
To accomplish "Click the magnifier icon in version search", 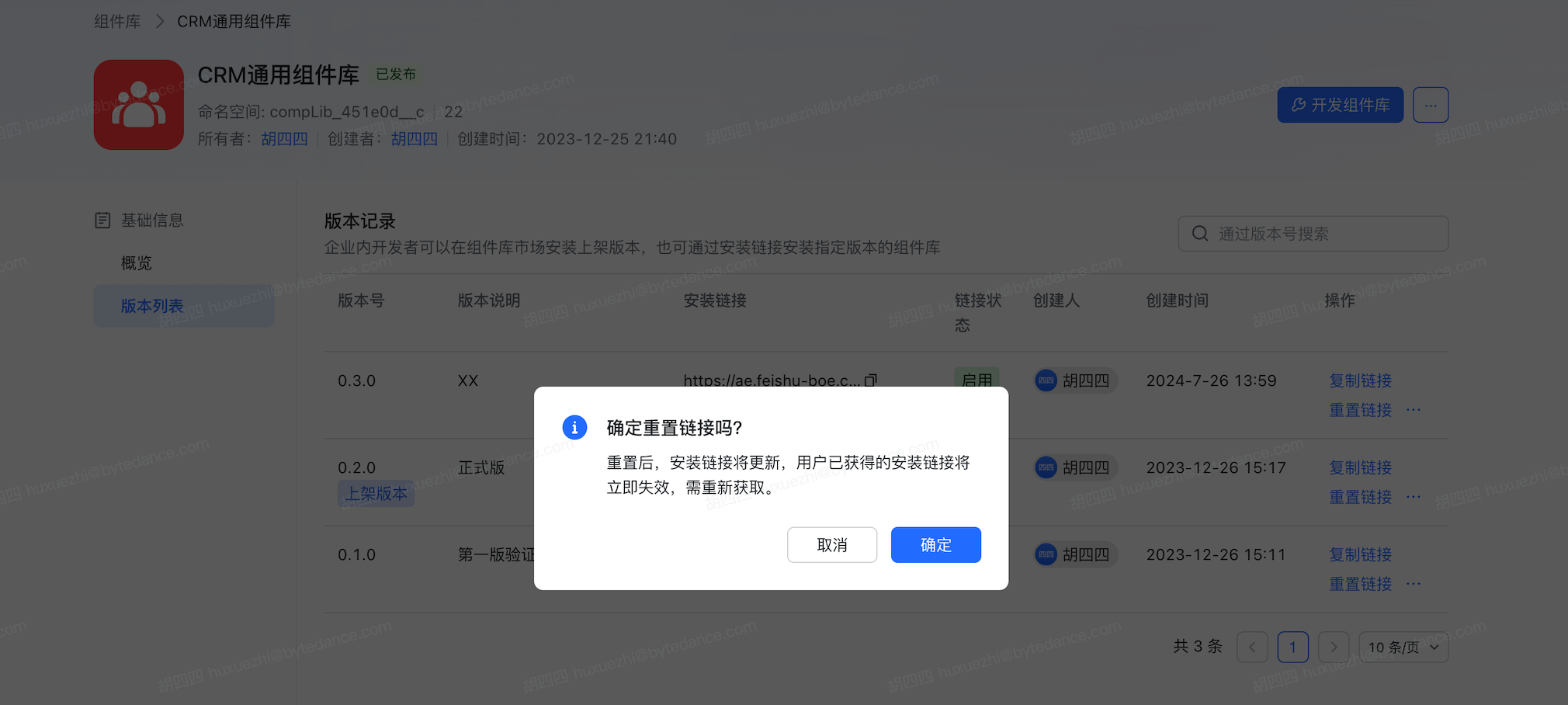I will pos(1200,234).
